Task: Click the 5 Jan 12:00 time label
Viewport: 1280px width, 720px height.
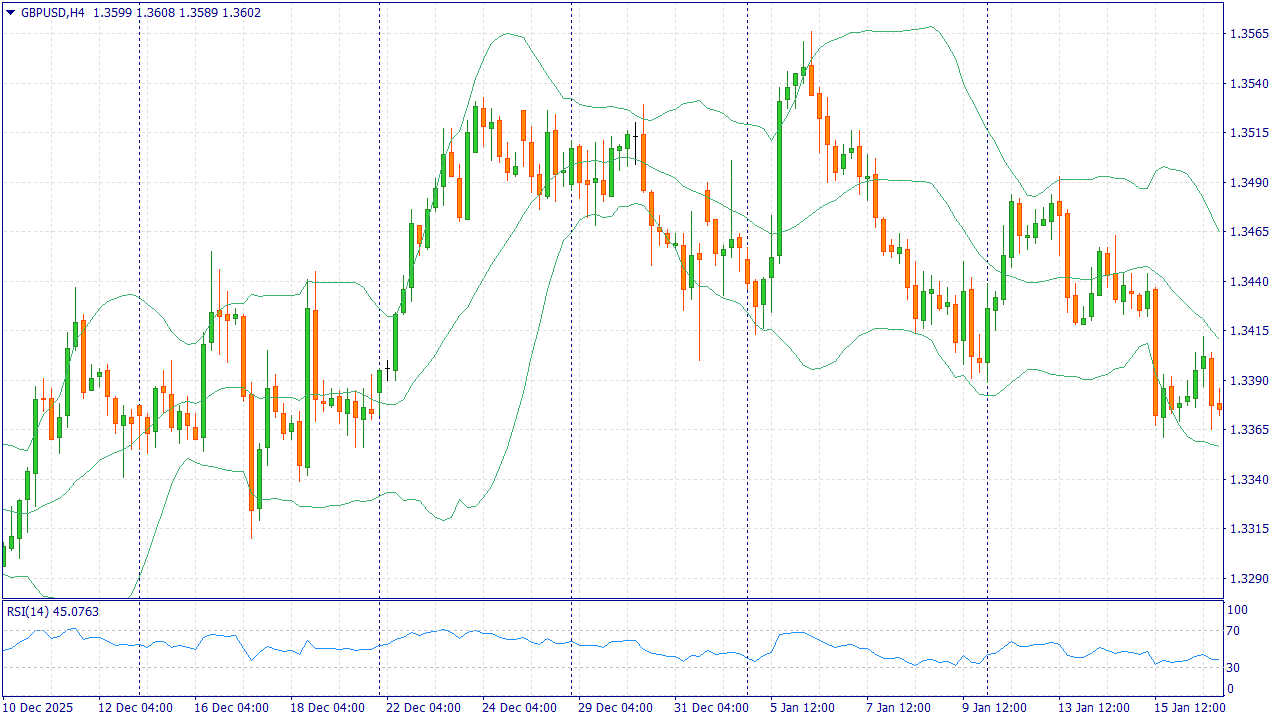Action: (x=802, y=708)
